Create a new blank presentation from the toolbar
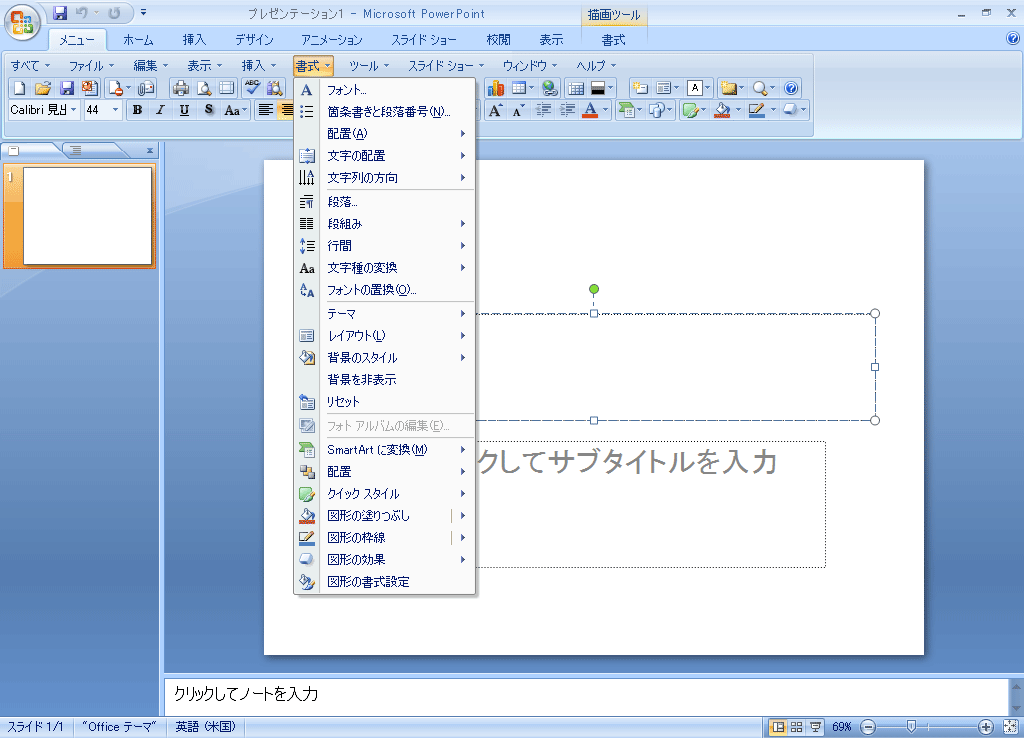 pyautogui.click(x=20, y=88)
